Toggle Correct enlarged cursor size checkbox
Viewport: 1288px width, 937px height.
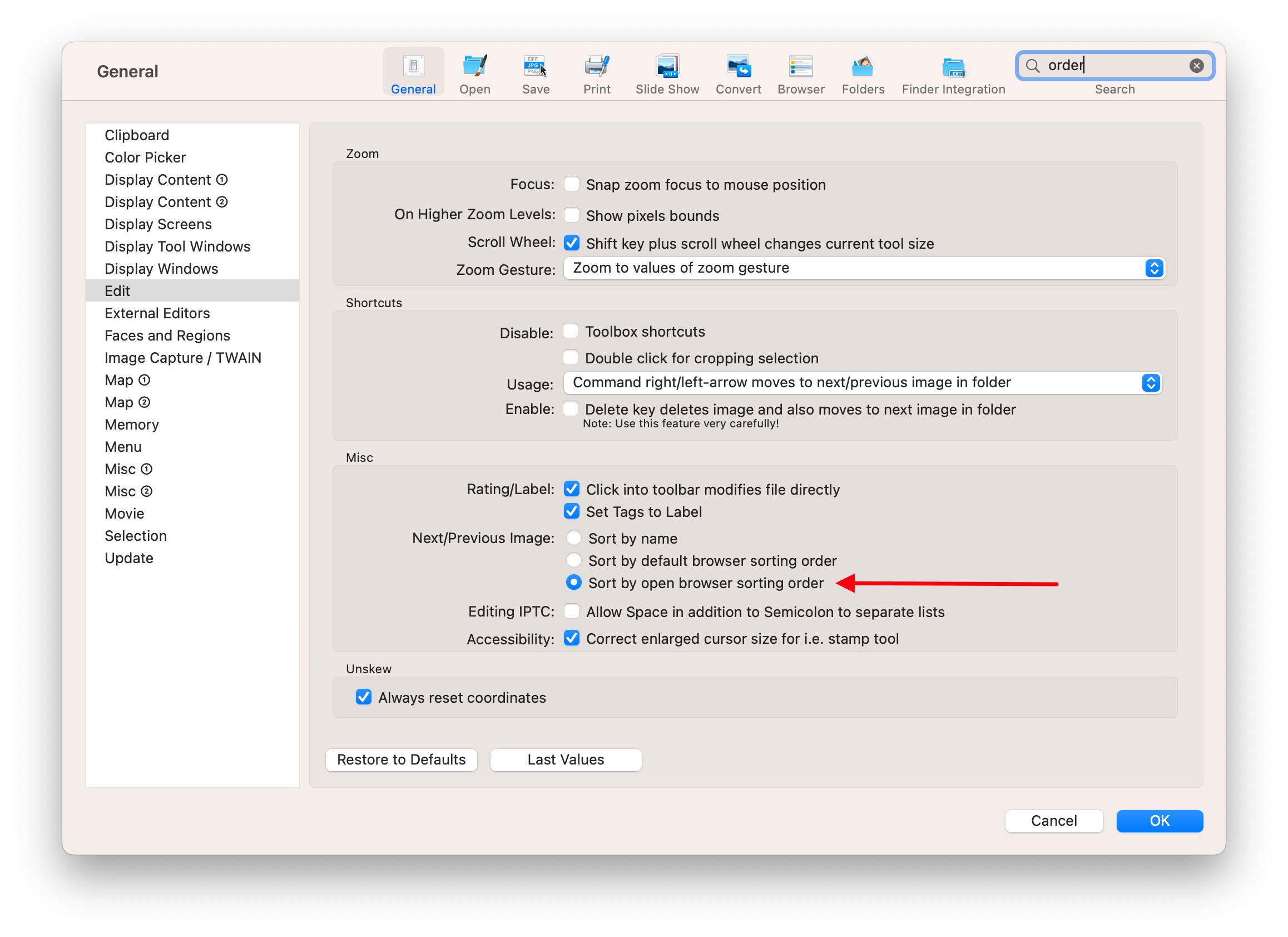coord(571,638)
